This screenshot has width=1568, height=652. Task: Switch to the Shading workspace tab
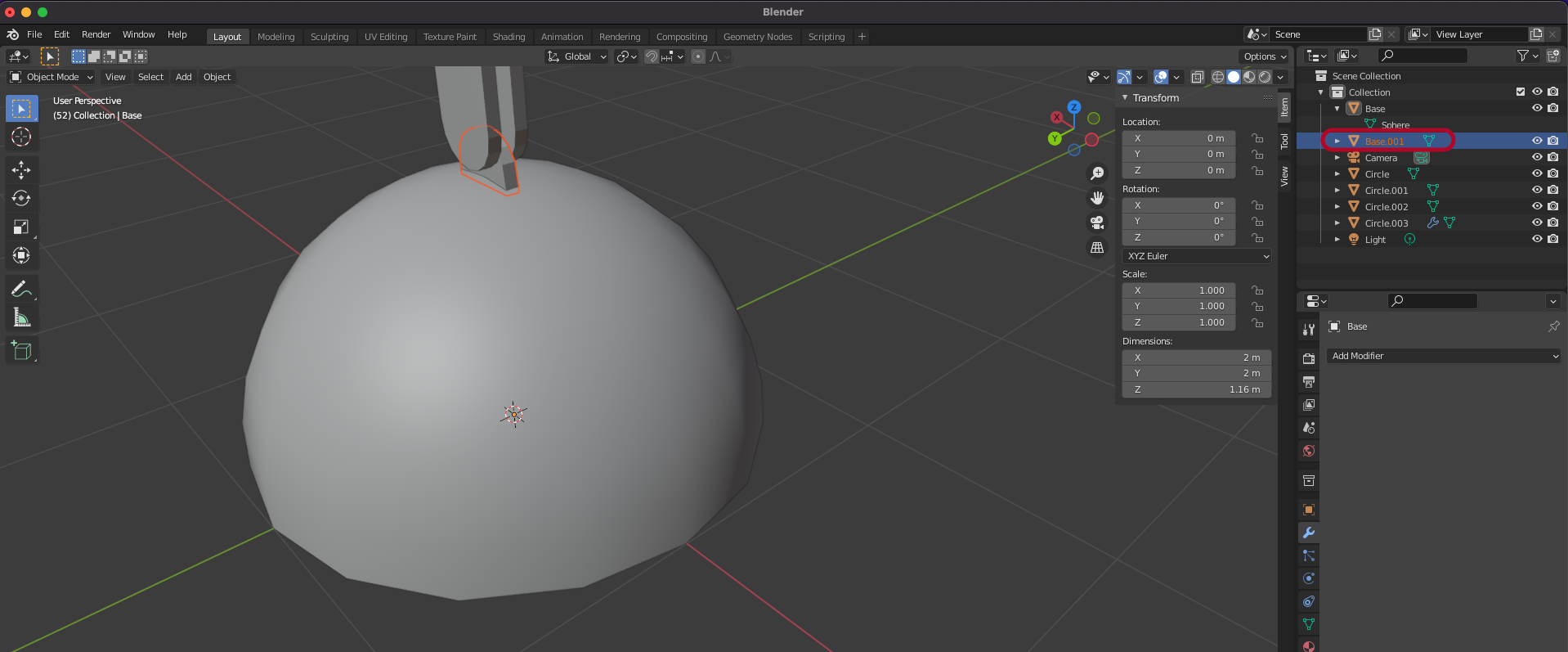[x=508, y=37]
